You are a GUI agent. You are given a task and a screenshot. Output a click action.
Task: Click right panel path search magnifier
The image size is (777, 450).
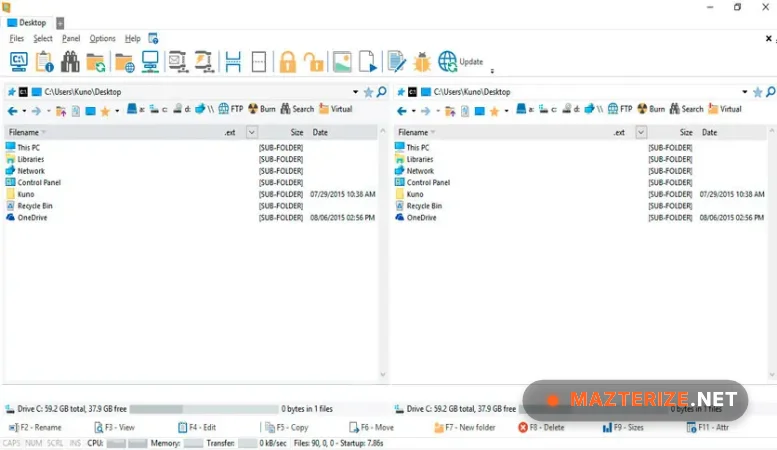pyautogui.click(x=771, y=92)
